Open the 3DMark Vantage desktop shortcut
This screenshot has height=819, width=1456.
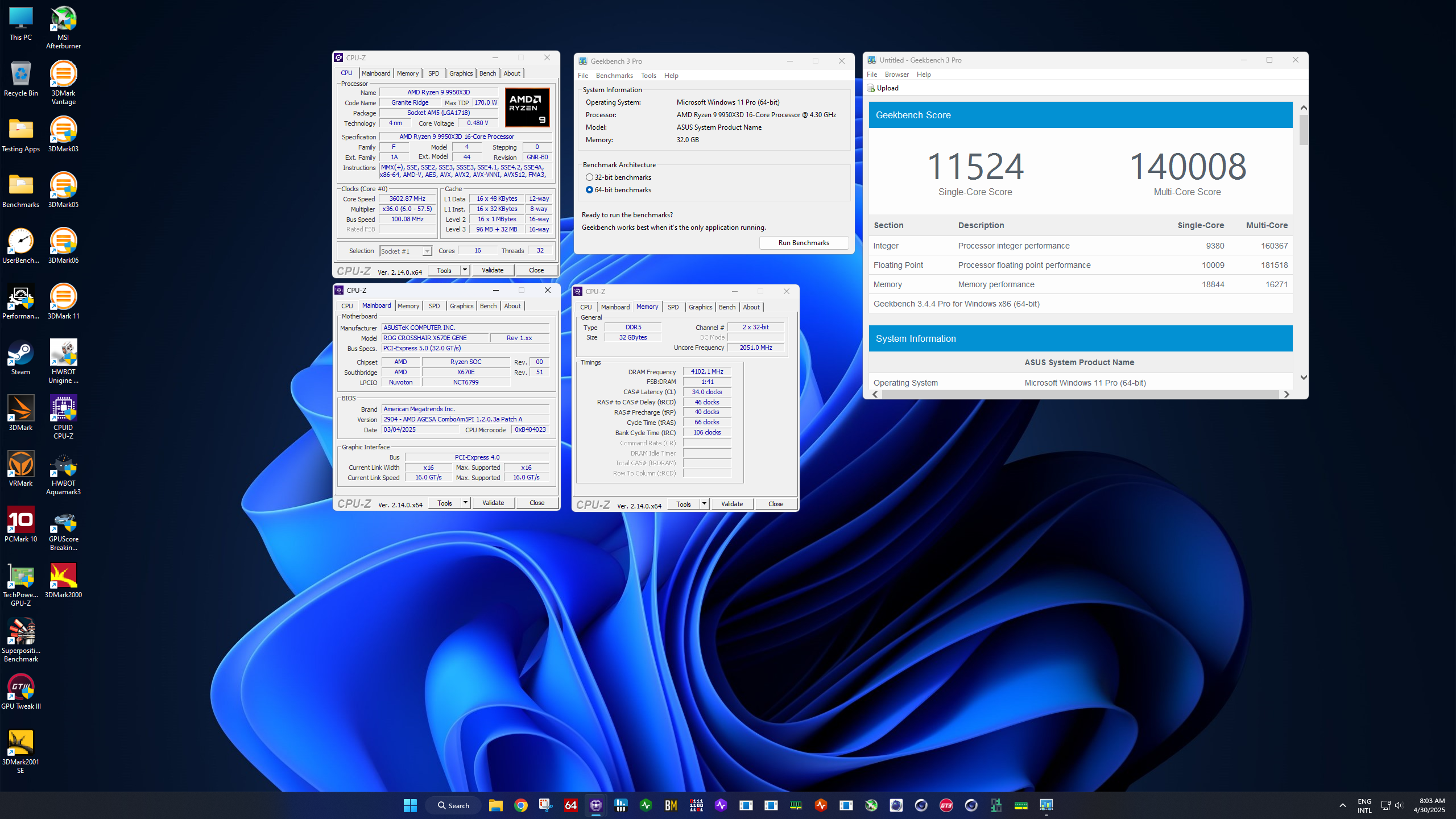[63, 82]
